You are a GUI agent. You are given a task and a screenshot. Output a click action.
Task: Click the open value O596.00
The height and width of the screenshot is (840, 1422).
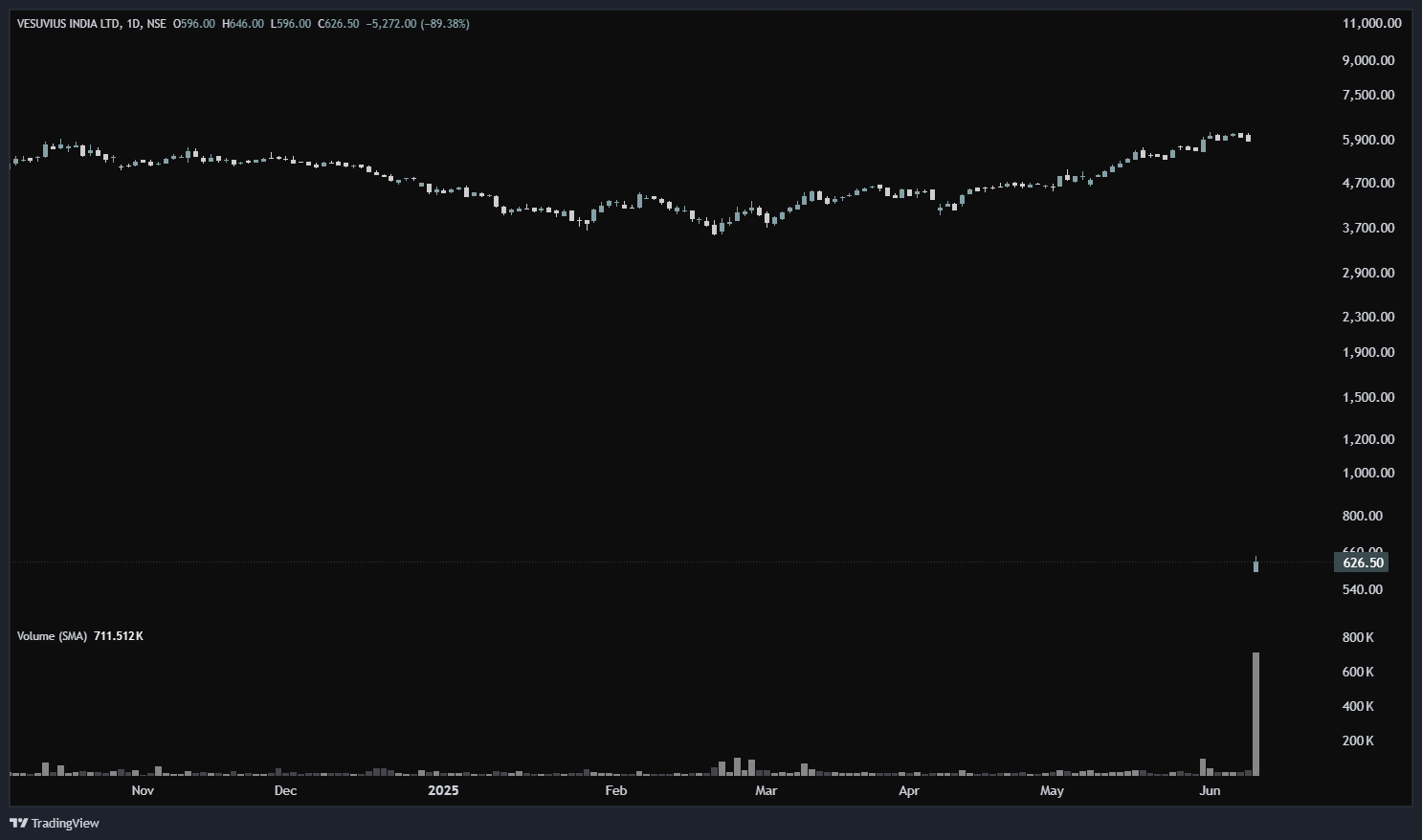tap(194, 24)
